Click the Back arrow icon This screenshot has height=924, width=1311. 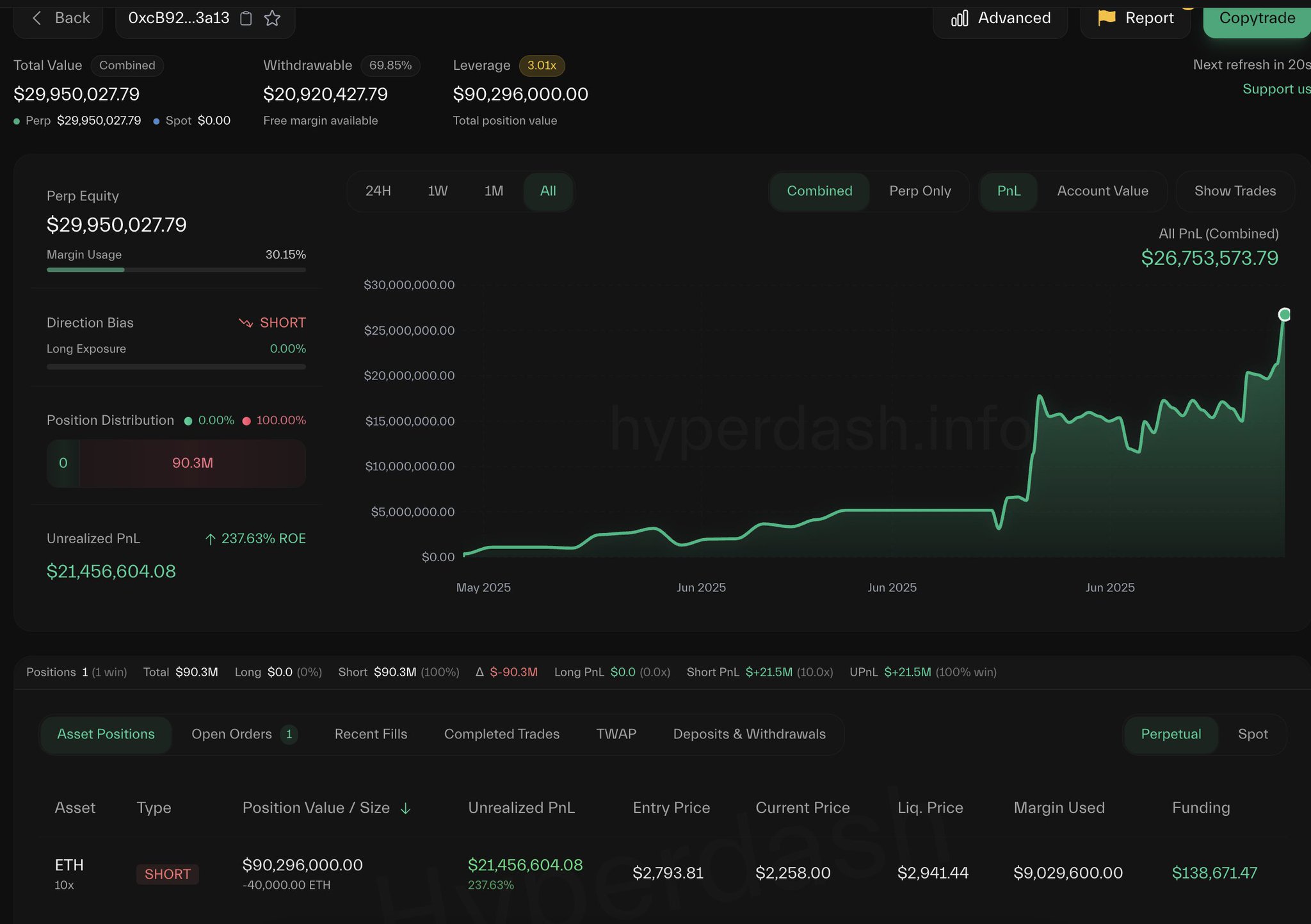point(36,18)
